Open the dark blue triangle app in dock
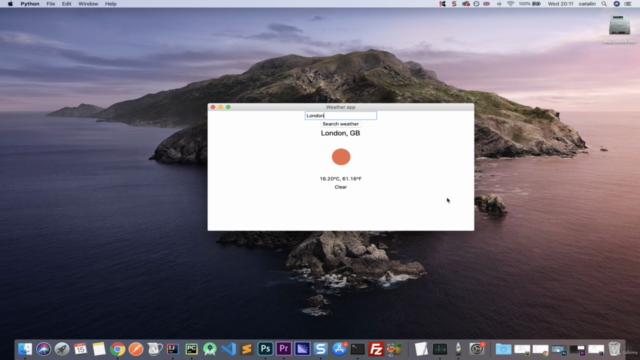 coord(302,349)
